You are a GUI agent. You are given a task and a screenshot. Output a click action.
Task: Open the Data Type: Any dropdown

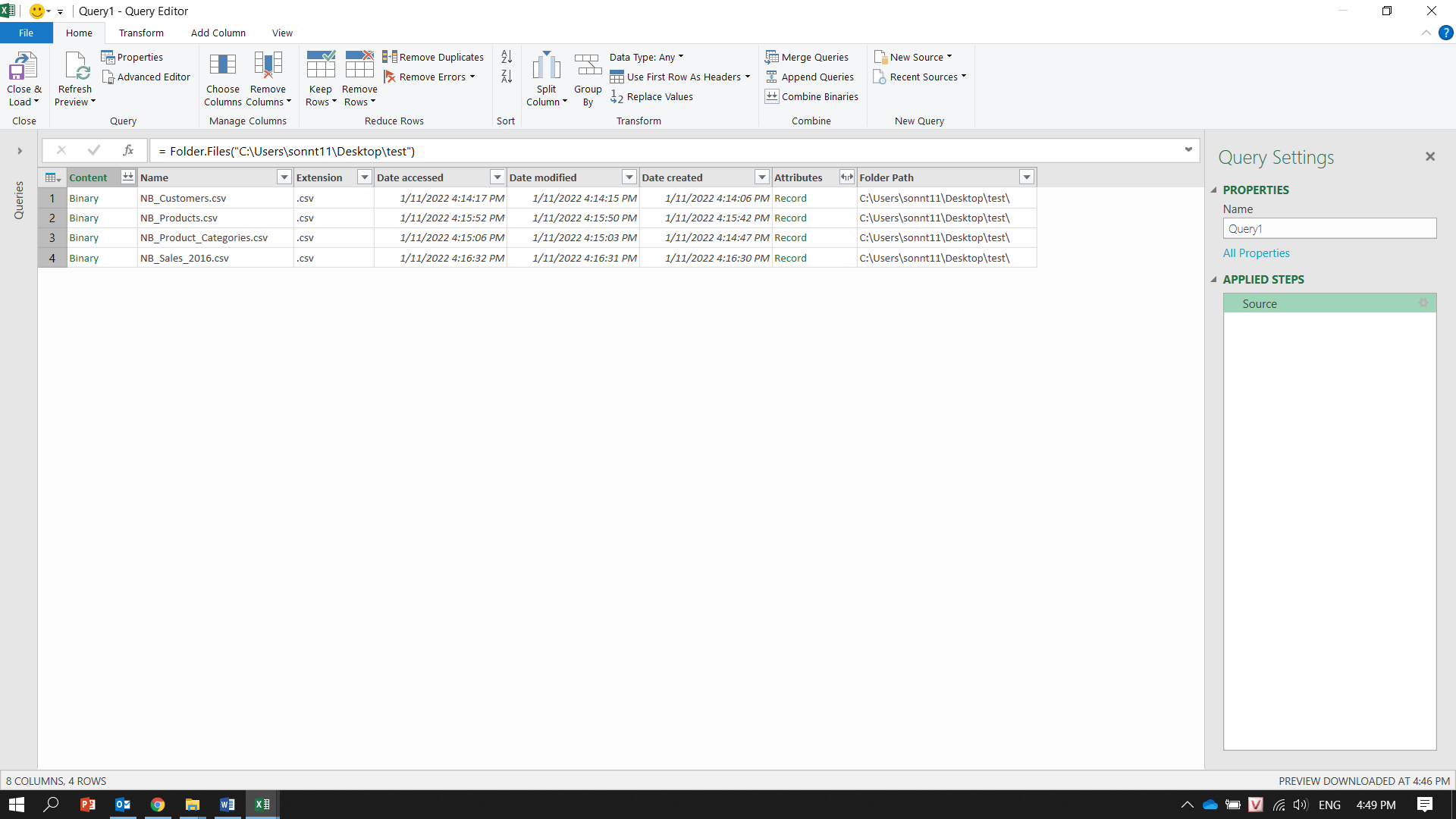[646, 58]
